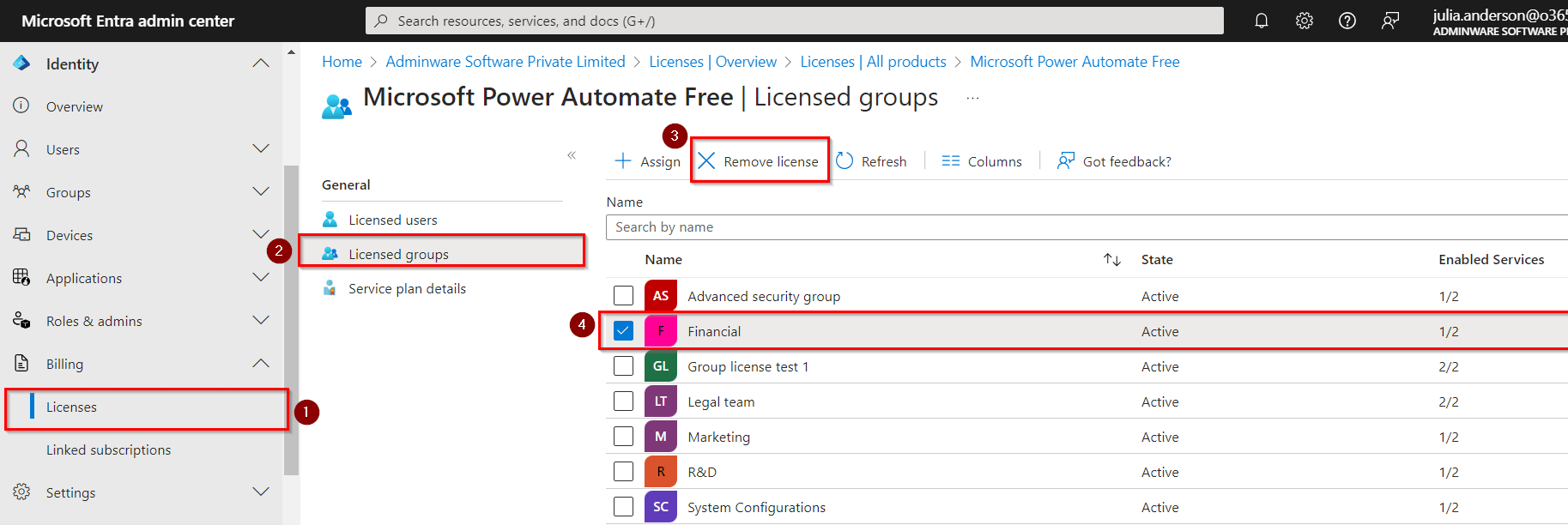Click the left navigation scrollbar
The width and height of the screenshot is (1568, 525).
click(291, 317)
